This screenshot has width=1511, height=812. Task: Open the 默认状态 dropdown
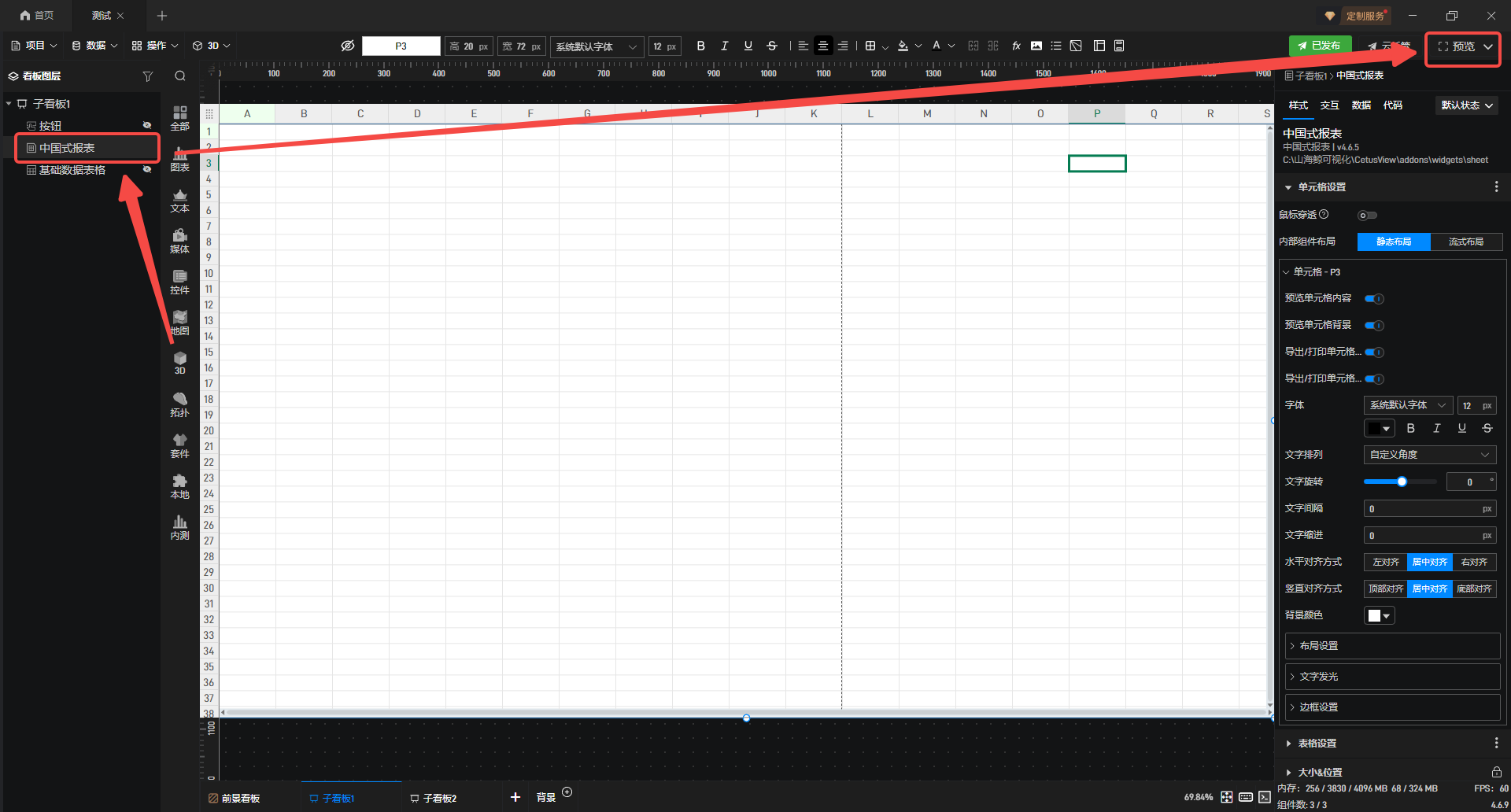pyautogui.click(x=1467, y=105)
